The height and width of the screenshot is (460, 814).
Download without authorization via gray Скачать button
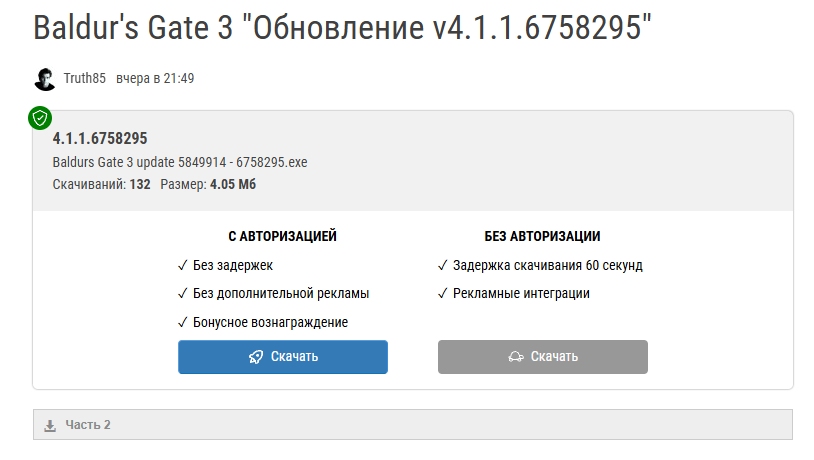(543, 357)
